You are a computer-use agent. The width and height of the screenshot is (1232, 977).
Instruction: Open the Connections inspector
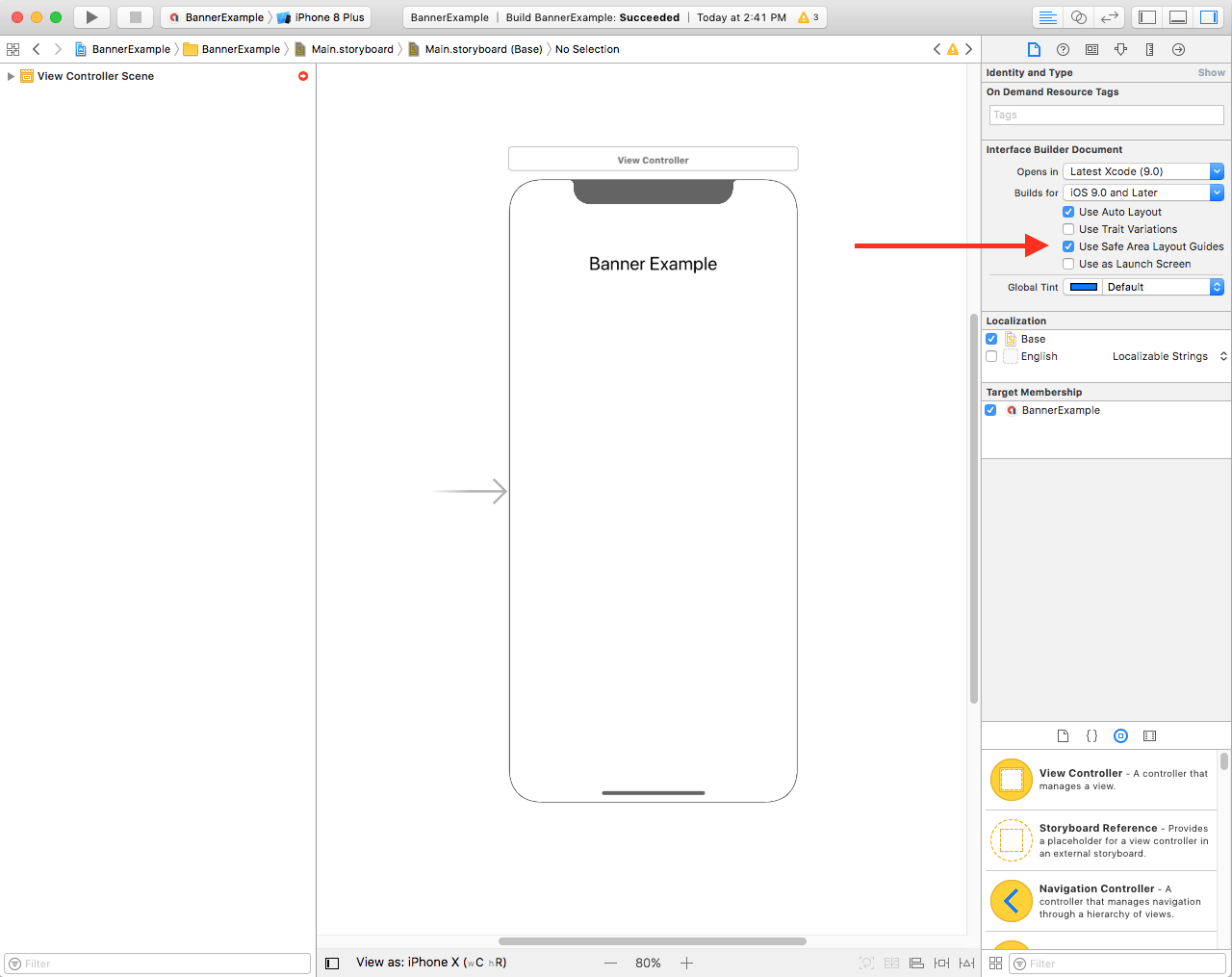[1178, 48]
